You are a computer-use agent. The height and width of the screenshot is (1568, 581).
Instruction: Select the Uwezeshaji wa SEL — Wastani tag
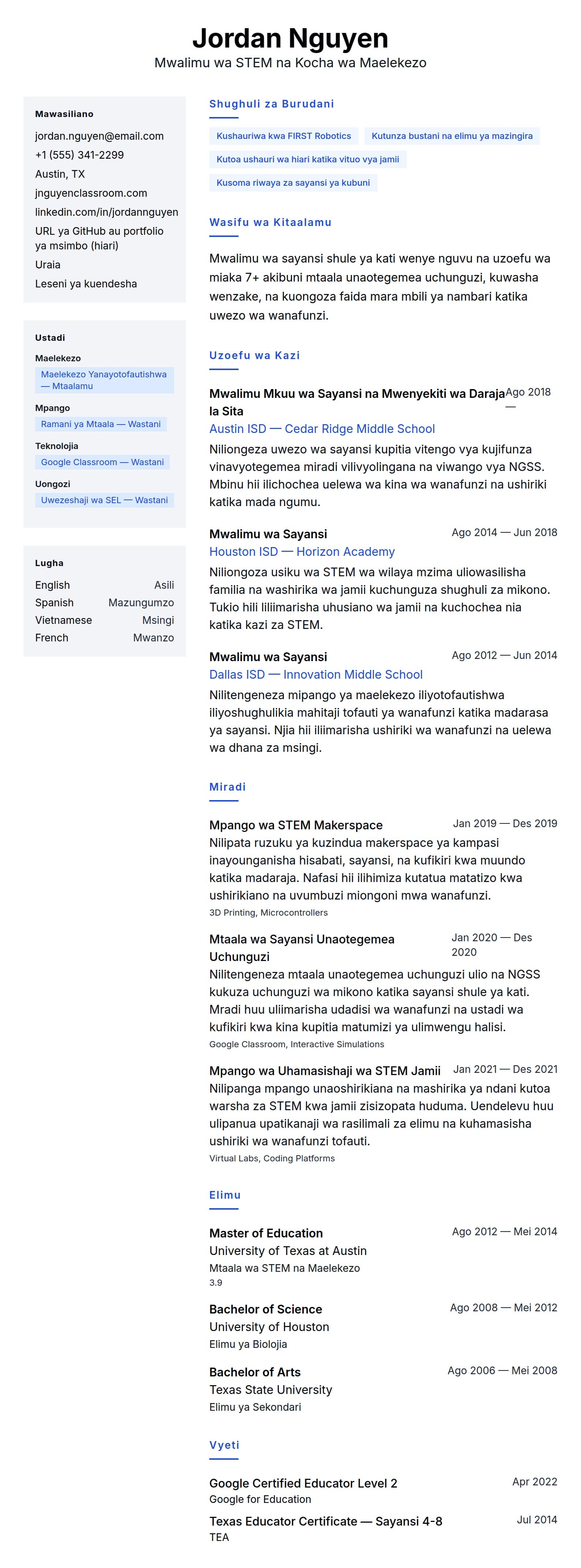point(104,500)
